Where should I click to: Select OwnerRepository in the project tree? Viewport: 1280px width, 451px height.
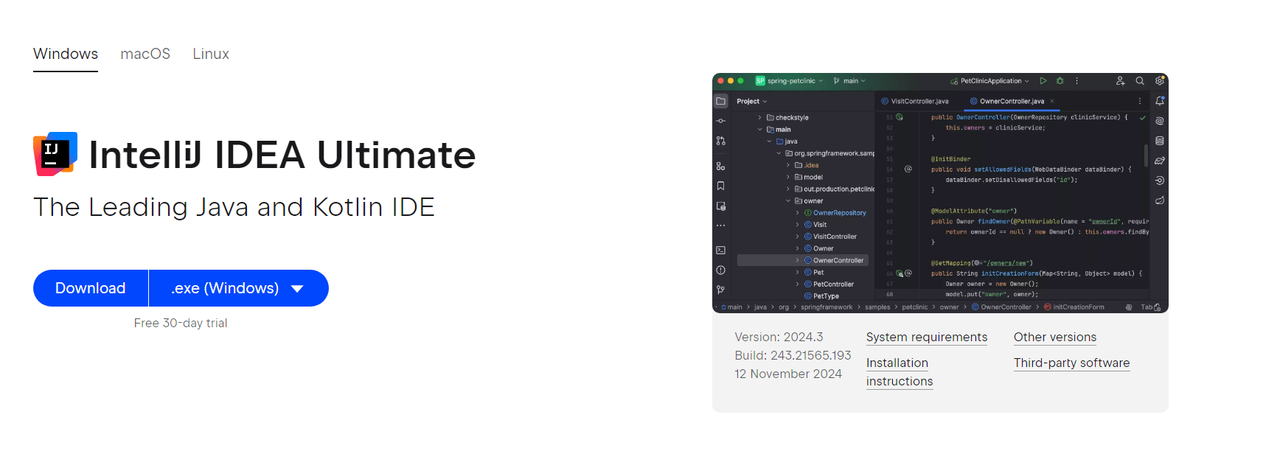(839, 213)
